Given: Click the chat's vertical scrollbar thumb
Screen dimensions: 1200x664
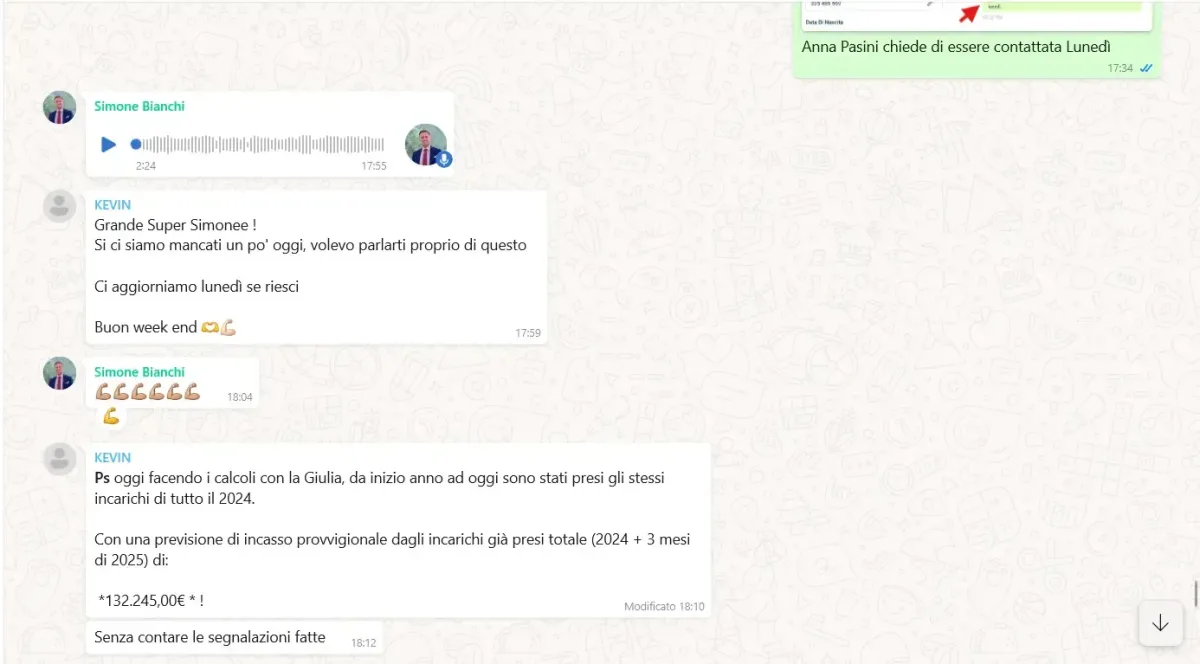Looking at the screenshot, I should point(1196,594).
